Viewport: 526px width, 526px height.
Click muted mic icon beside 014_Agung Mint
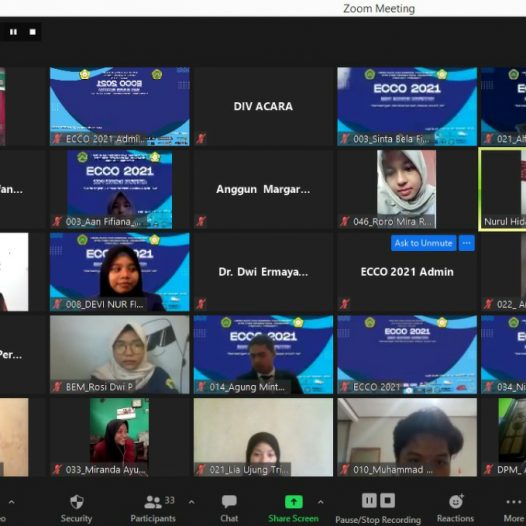(x=201, y=387)
